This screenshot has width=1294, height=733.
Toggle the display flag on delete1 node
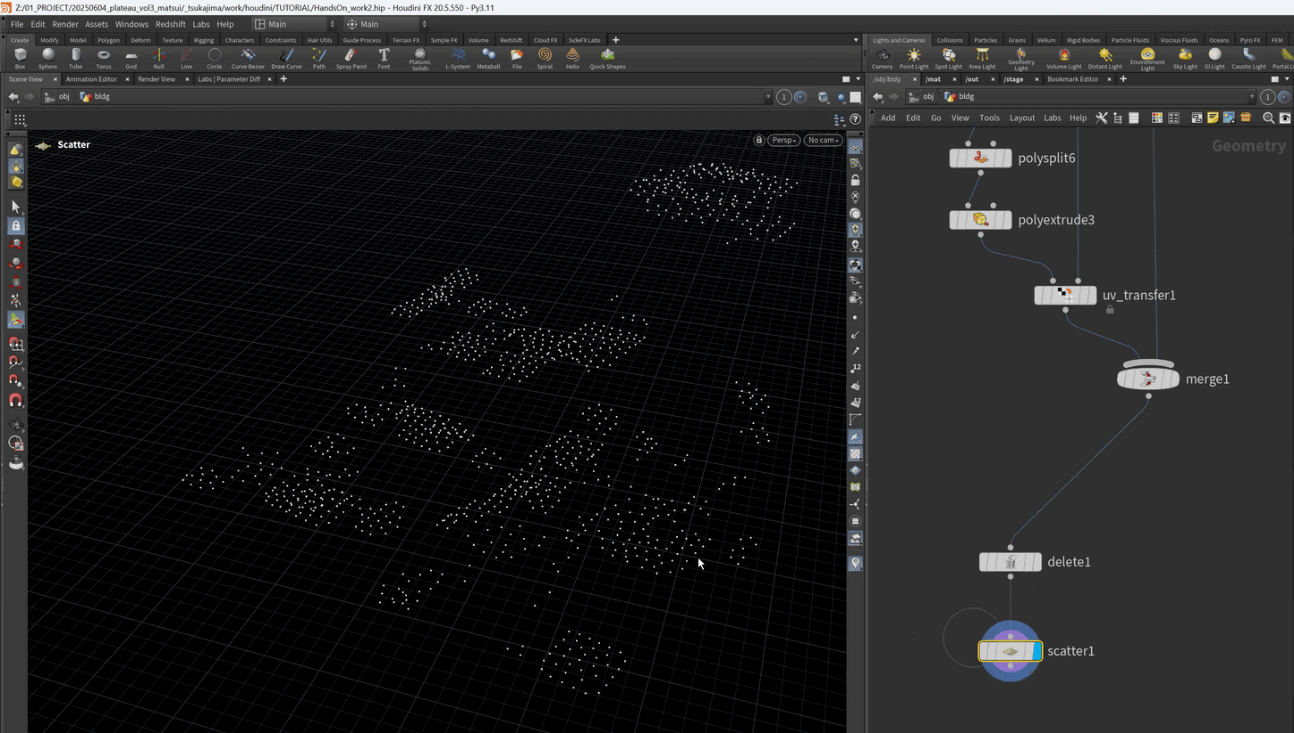(x=1036, y=562)
